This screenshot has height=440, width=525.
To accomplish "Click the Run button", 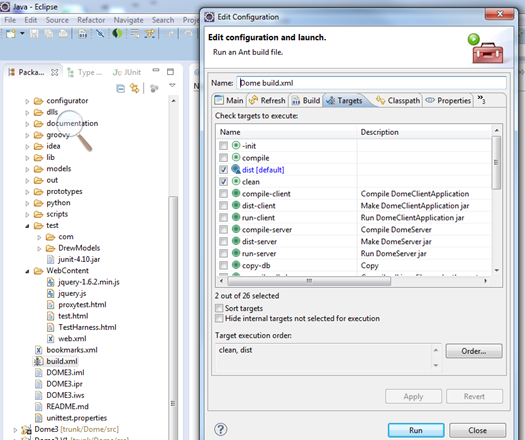I will (x=416, y=430).
